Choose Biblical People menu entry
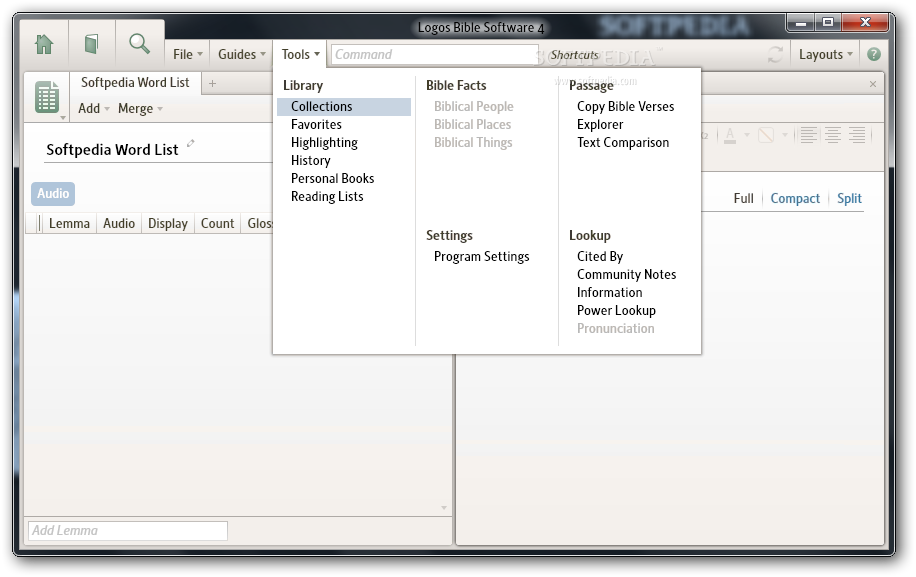 pyautogui.click(x=474, y=107)
